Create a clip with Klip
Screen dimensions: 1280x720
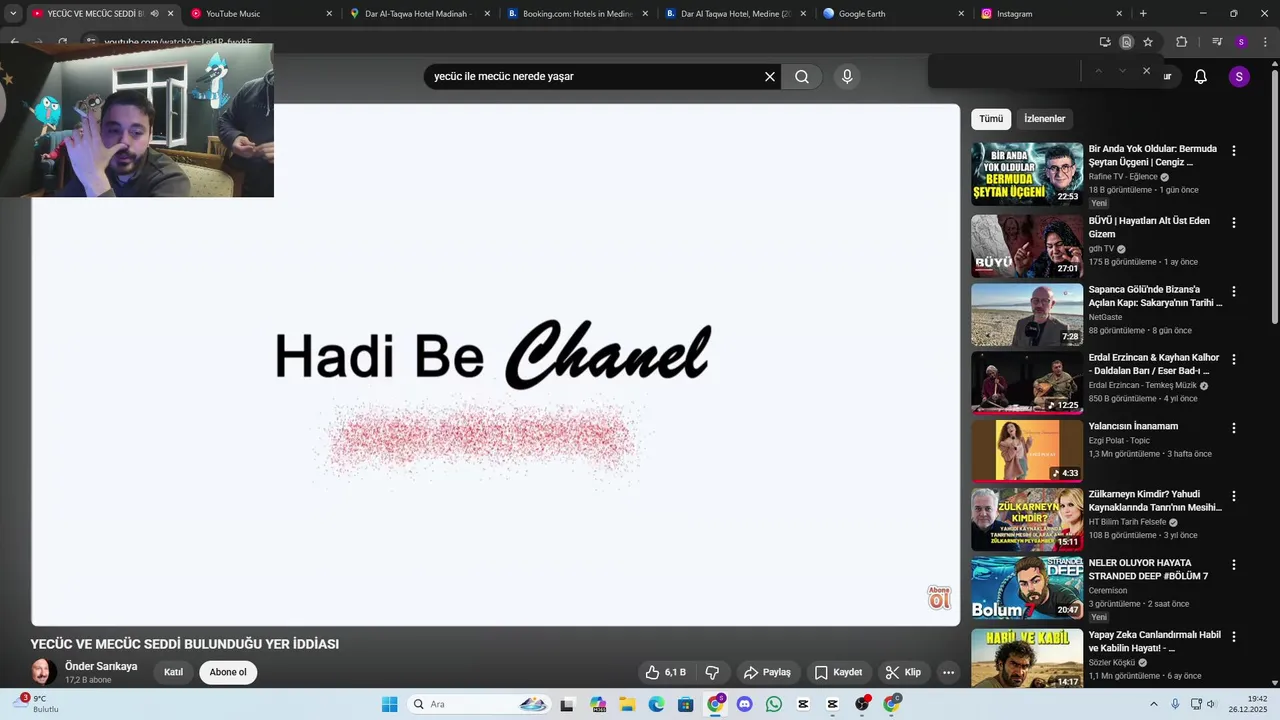point(903,672)
